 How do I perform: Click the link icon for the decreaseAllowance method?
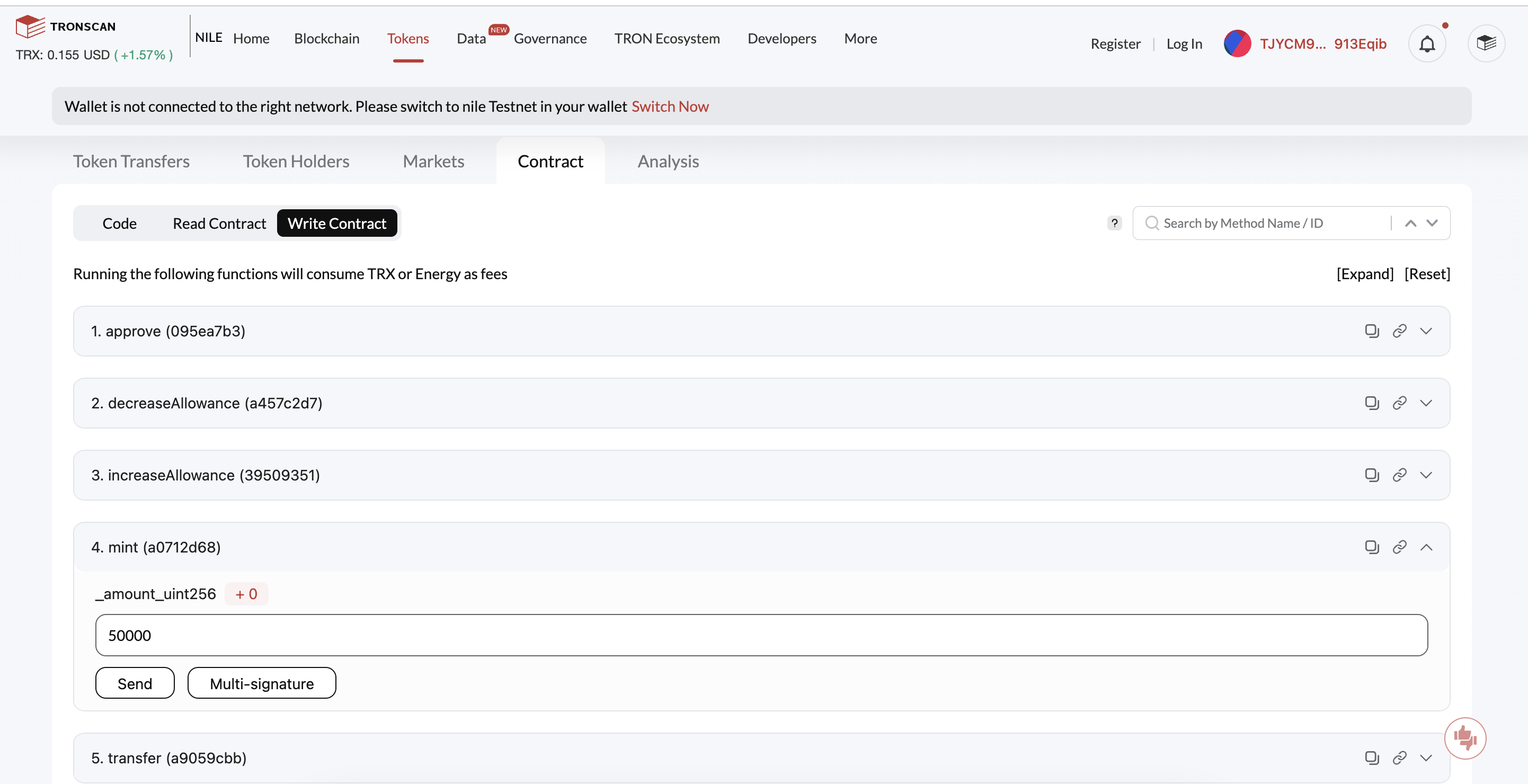pos(1399,403)
